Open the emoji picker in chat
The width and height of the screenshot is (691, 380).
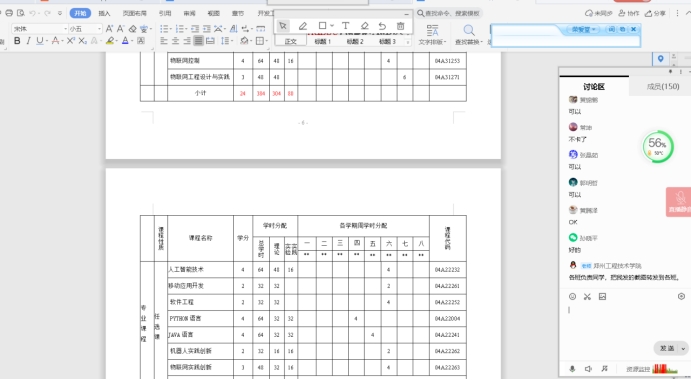[572, 297]
